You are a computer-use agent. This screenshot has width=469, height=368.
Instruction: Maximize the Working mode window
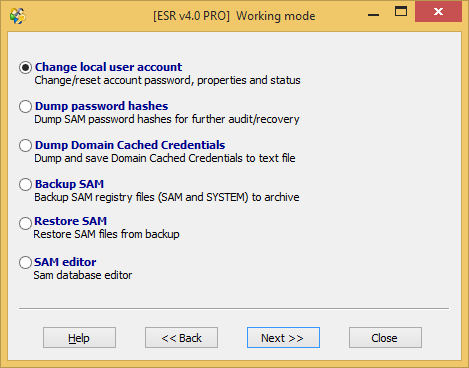[401, 12]
